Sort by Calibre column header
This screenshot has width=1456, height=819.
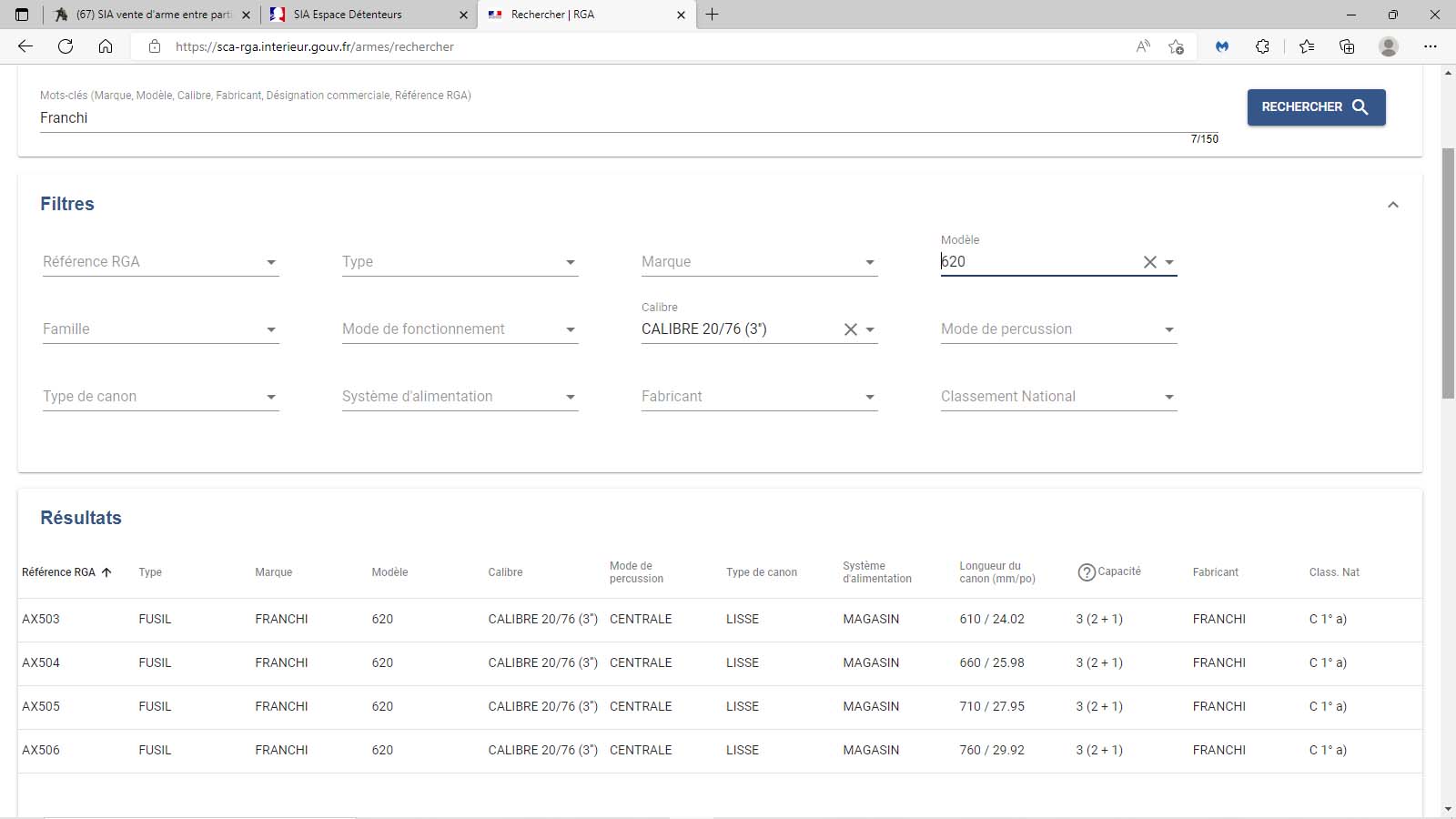click(x=505, y=572)
